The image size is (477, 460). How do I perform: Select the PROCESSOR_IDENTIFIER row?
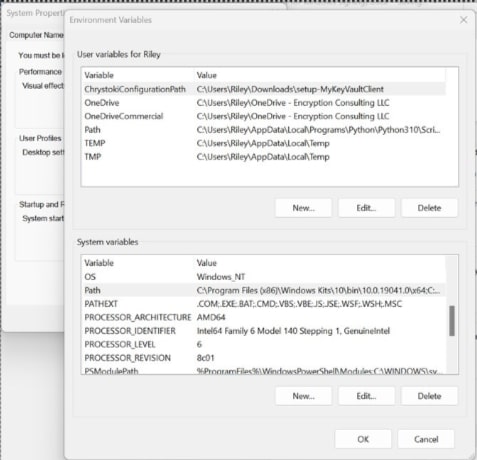pyautogui.click(x=263, y=331)
